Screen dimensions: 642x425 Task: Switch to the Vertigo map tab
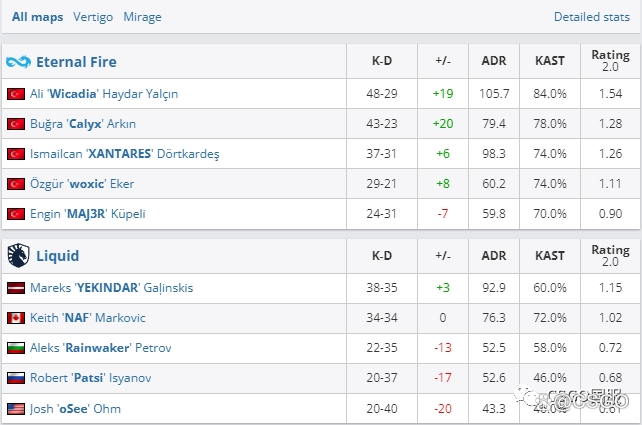click(92, 17)
